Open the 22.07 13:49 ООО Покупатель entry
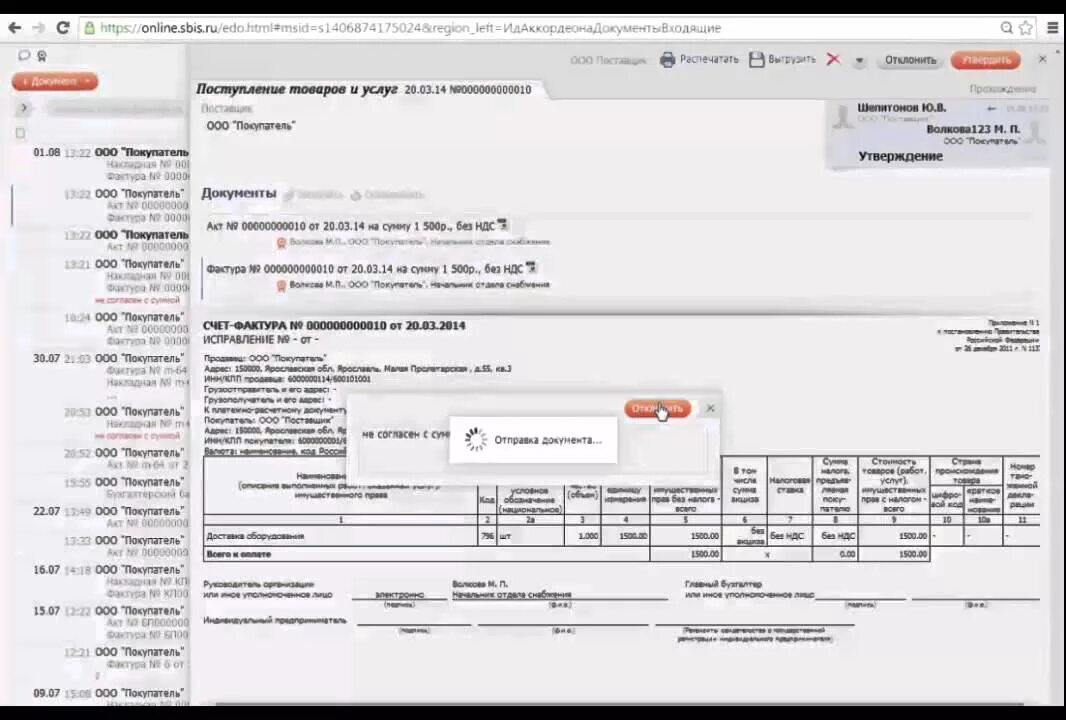1066x720 pixels. (110, 517)
